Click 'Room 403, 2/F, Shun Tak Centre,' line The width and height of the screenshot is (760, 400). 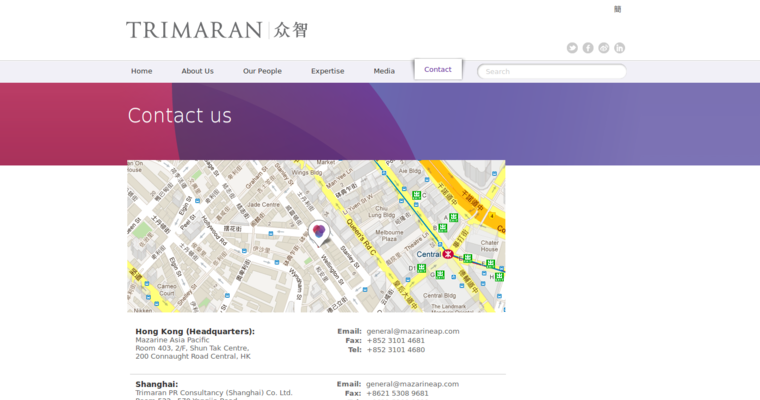point(192,348)
